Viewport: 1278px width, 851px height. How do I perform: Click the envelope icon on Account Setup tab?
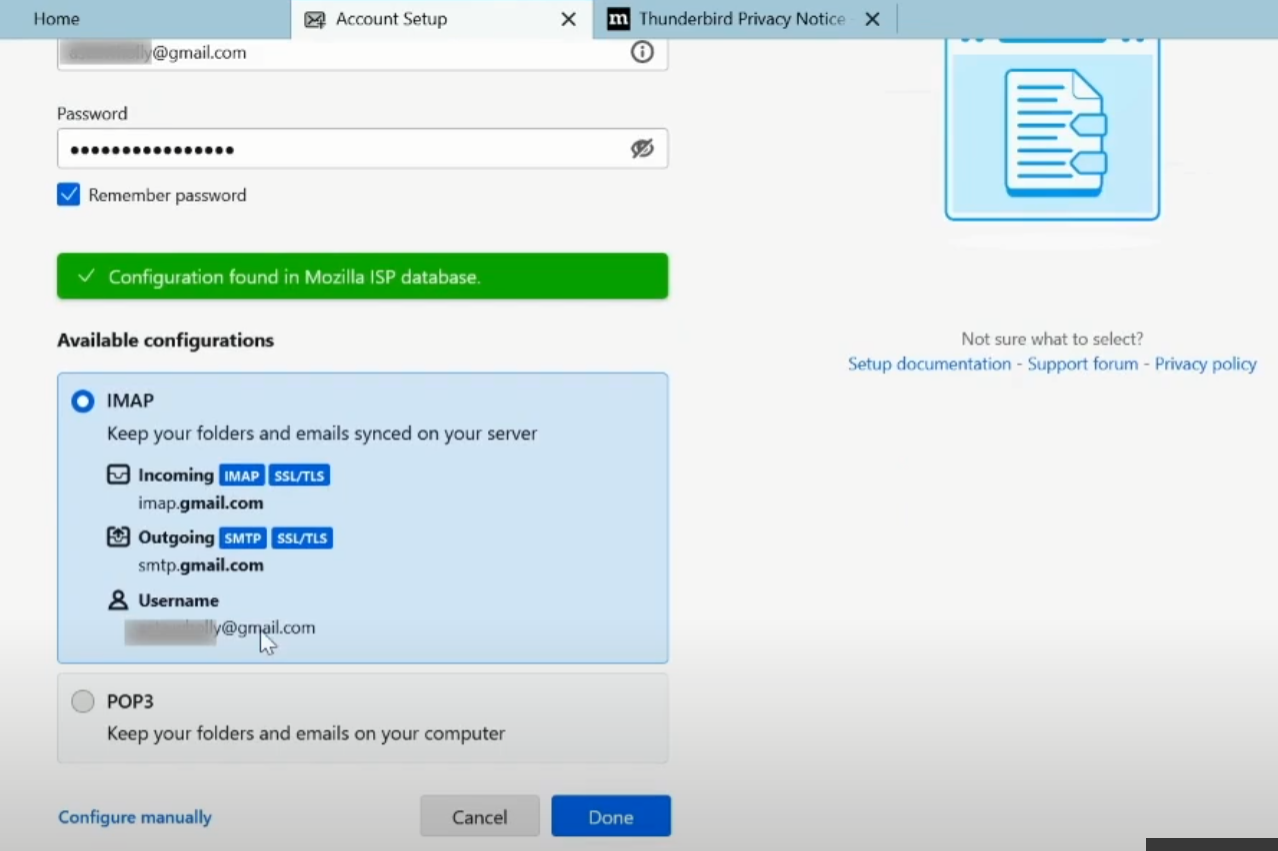pos(315,20)
